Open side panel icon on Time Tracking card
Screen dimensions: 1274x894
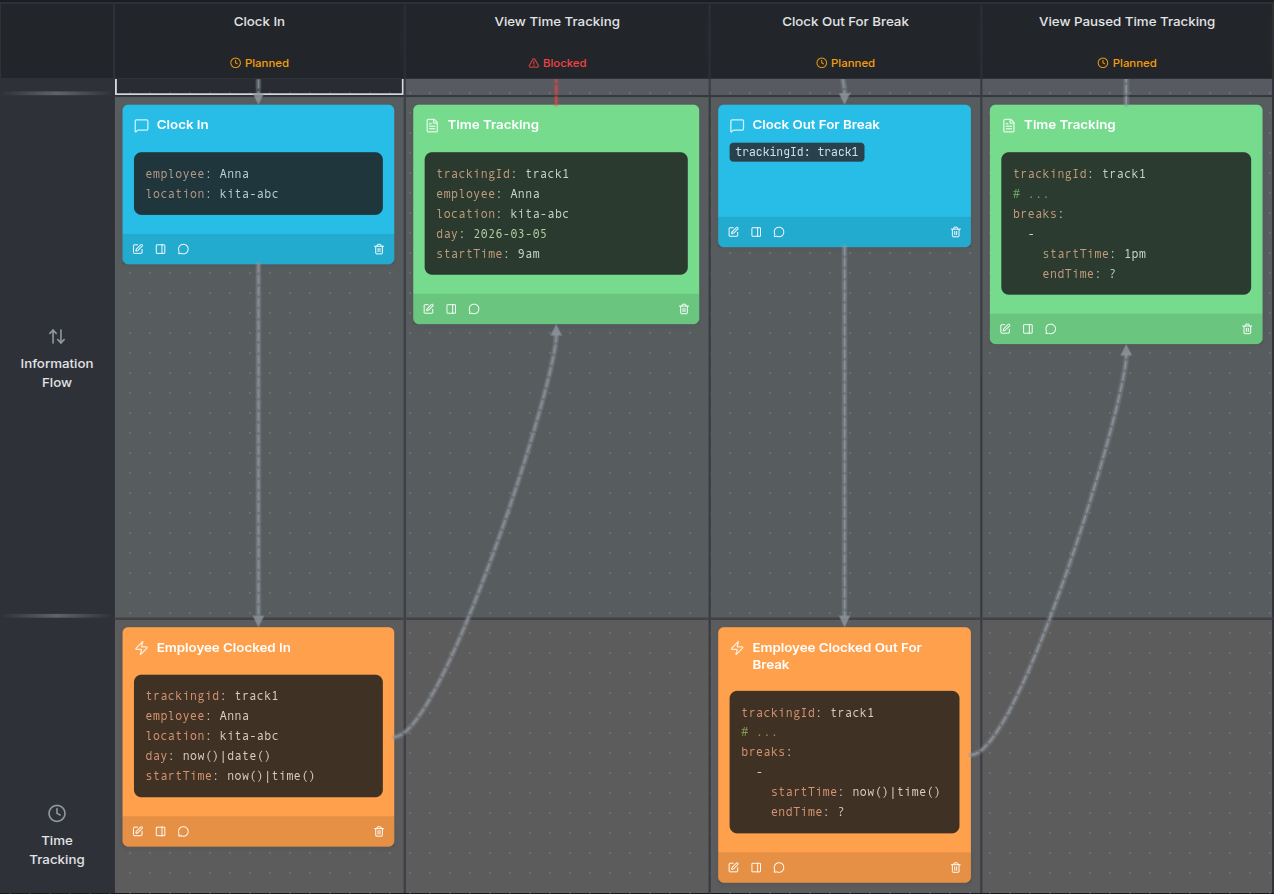(451, 309)
